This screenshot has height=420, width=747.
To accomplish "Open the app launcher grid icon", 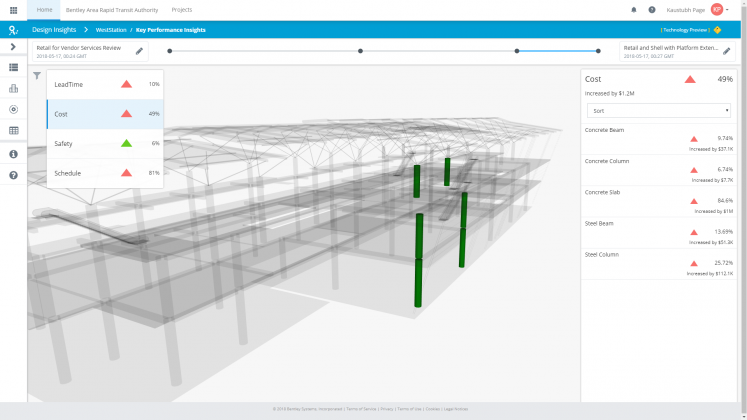I will (12, 9).
